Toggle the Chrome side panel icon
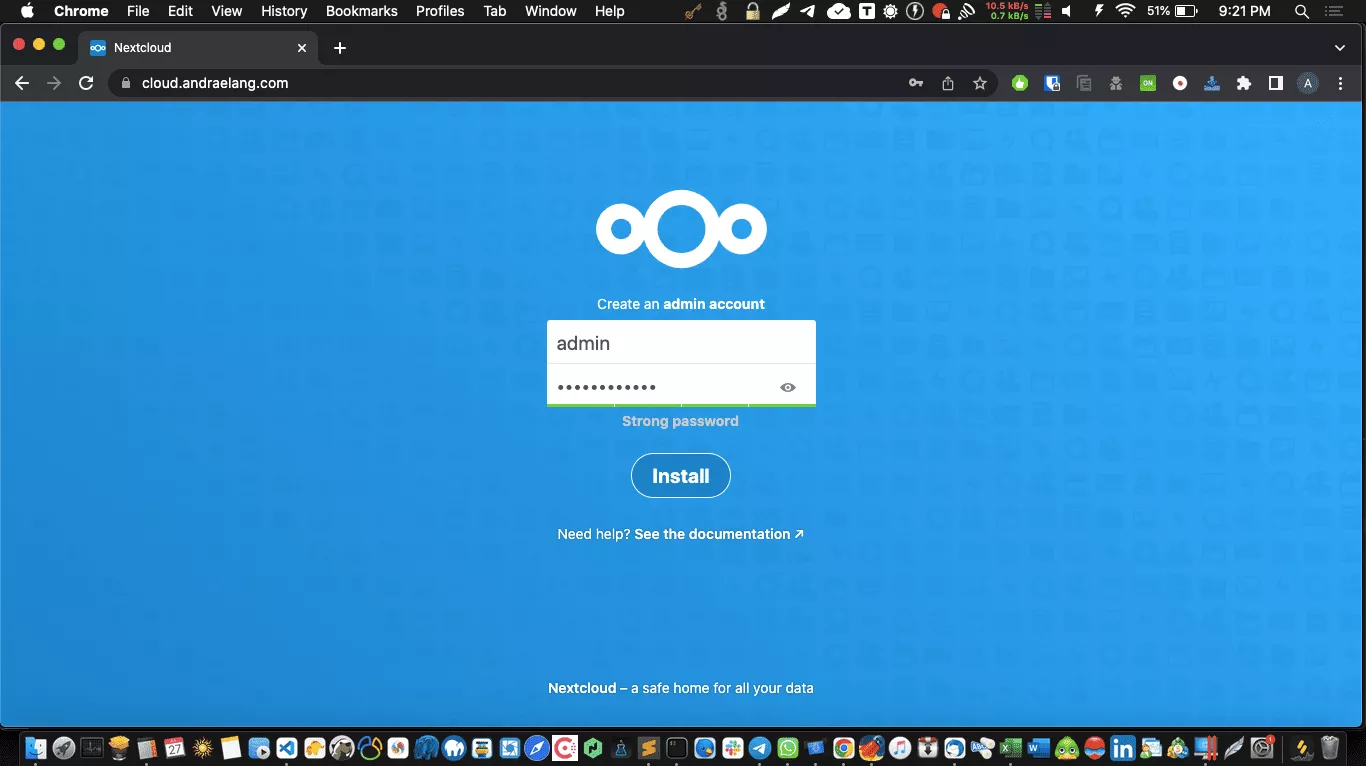Image resolution: width=1366 pixels, height=766 pixels. tap(1276, 83)
